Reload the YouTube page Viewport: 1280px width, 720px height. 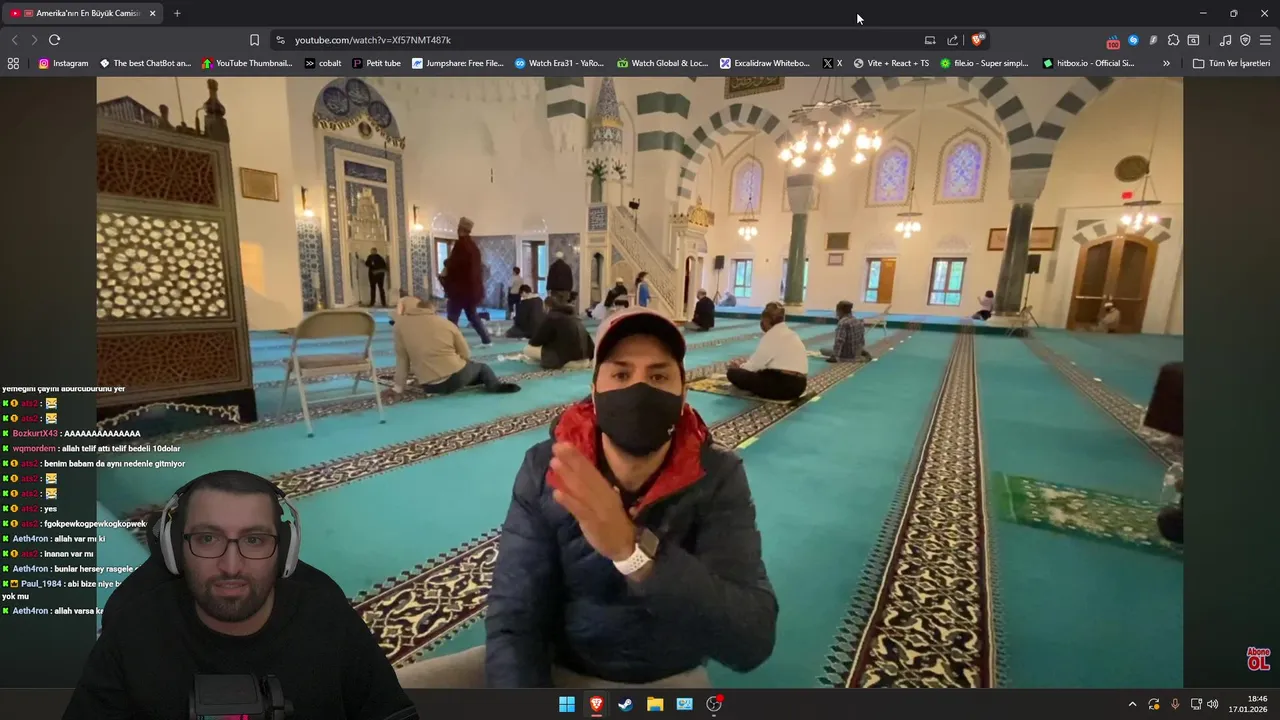pos(55,40)
